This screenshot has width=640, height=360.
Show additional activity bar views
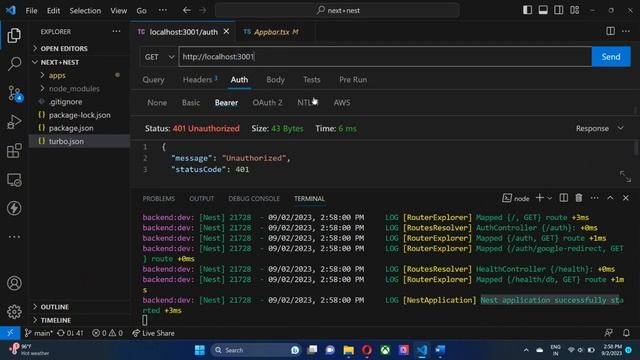click(x=14, y=237)
